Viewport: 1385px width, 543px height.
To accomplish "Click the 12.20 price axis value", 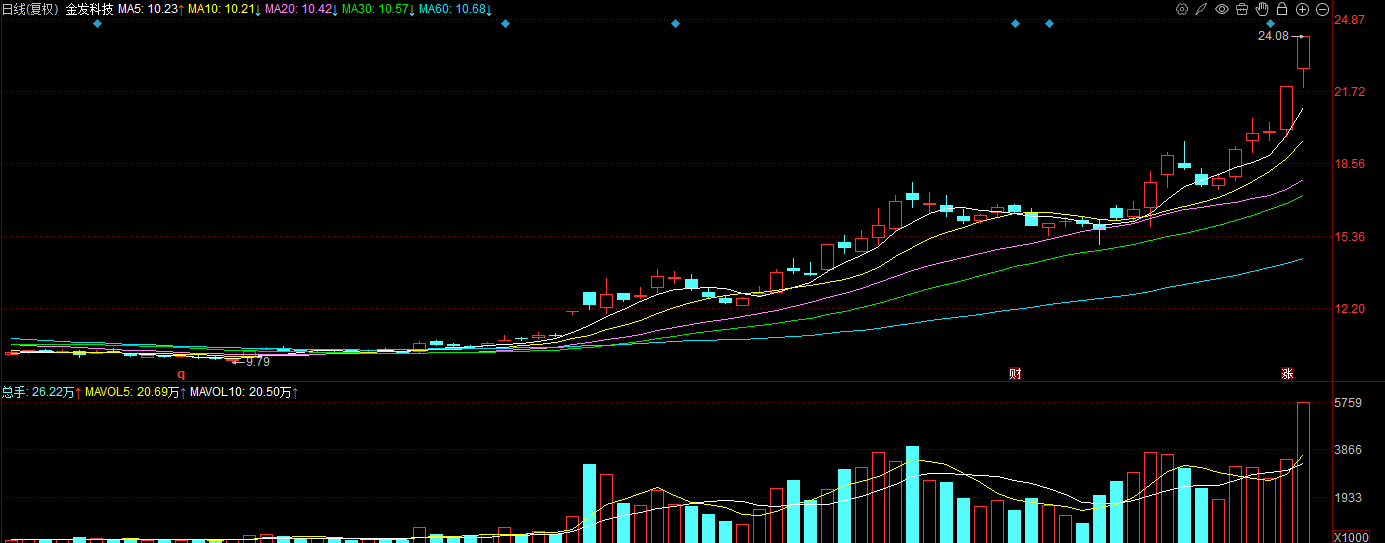I will (1351, 309).
